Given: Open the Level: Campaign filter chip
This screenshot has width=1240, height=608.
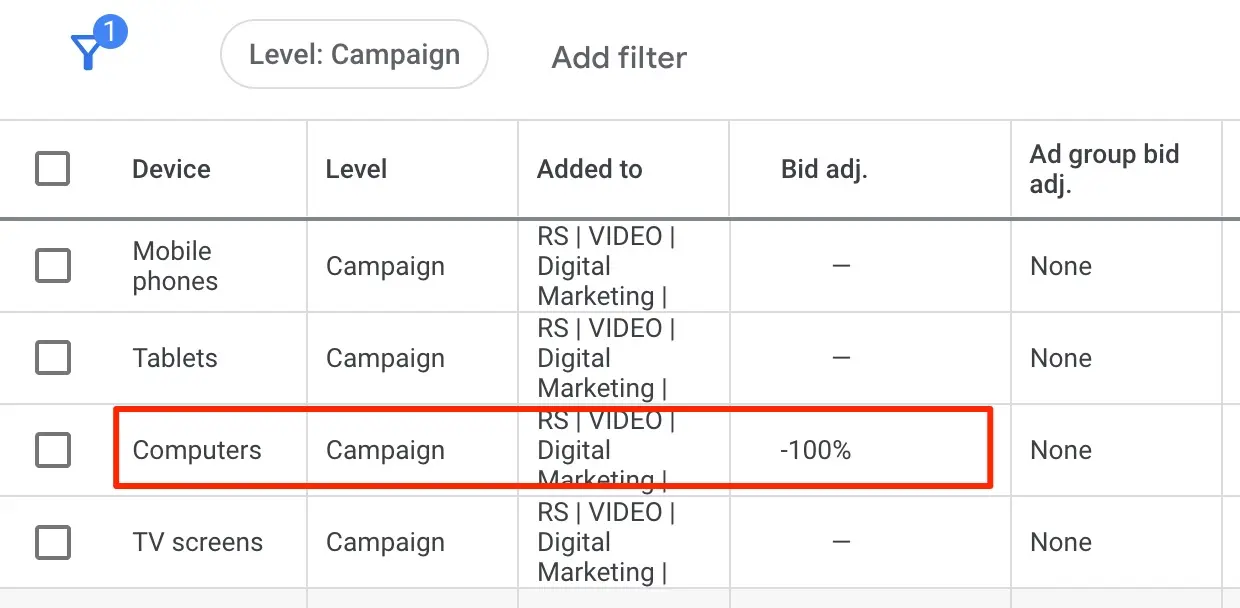Looking at the screenshot, I should coord(354,54).
